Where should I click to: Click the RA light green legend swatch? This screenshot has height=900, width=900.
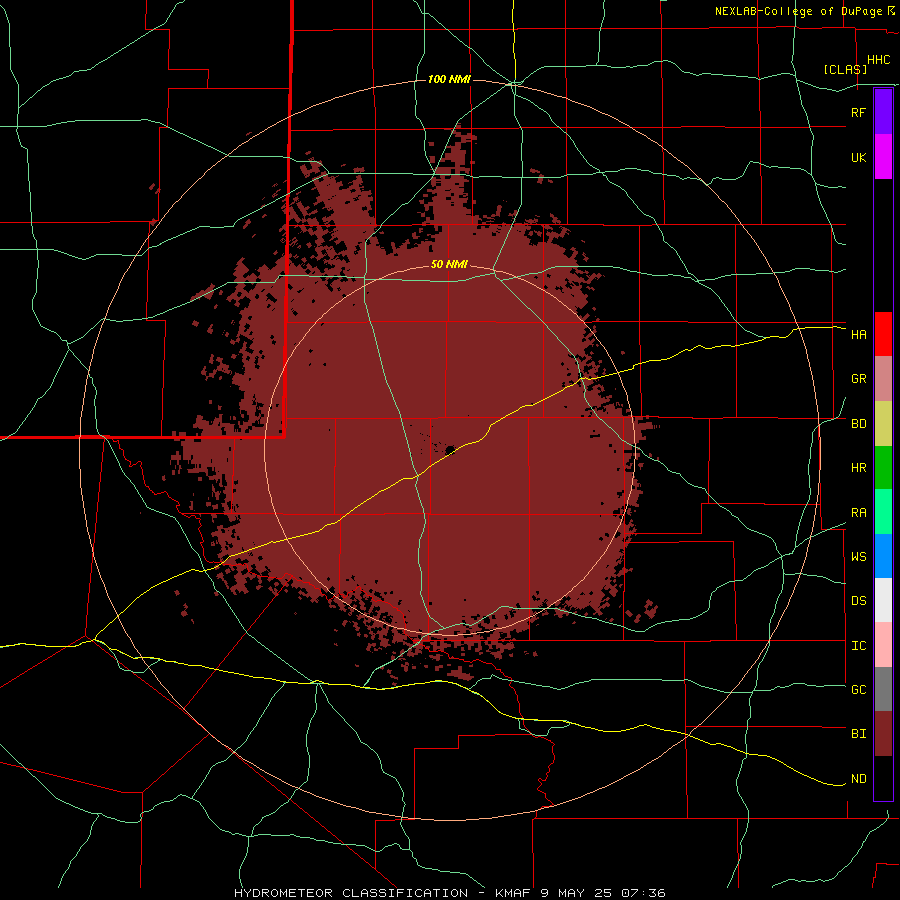pos(883,512)
